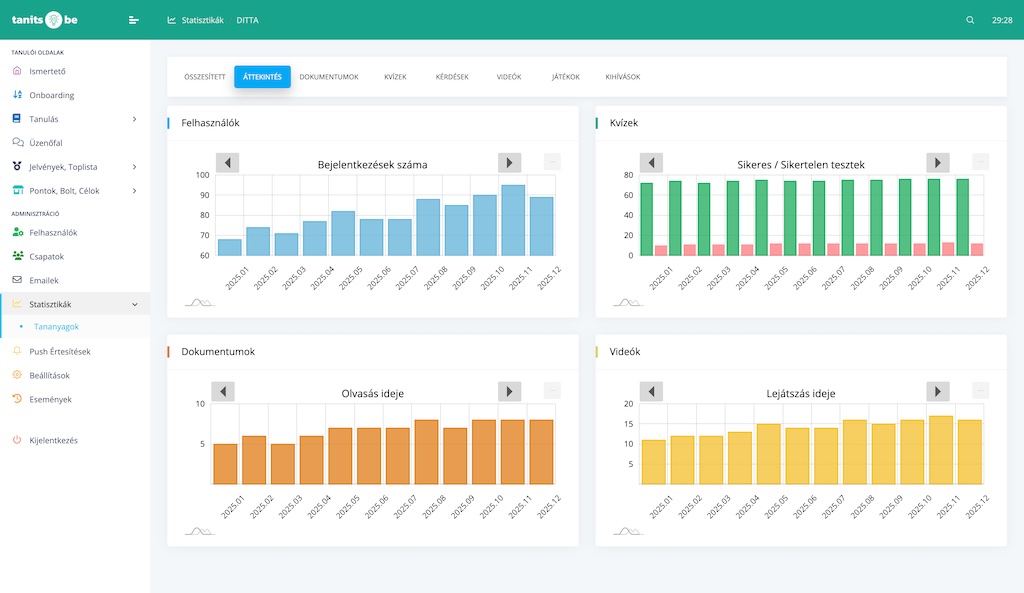Expand Jelvények, Toplista submenu chevron

pyautogui.click(x=134, y=167)
